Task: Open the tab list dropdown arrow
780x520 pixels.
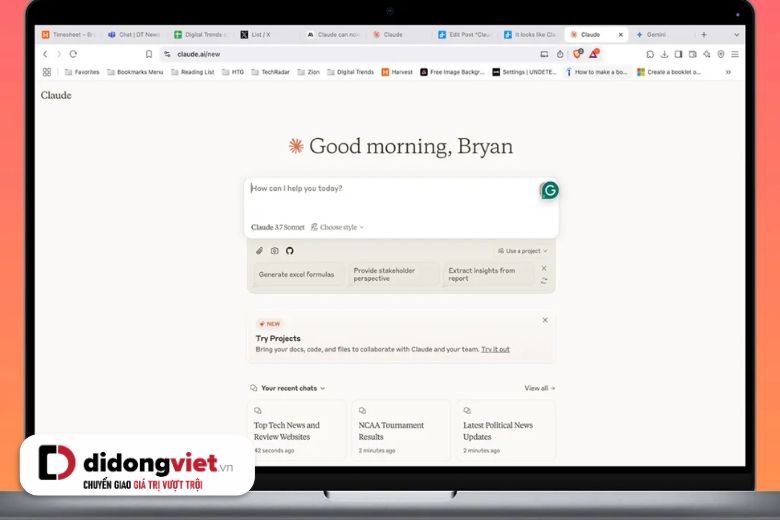Action: coord(736,34)
